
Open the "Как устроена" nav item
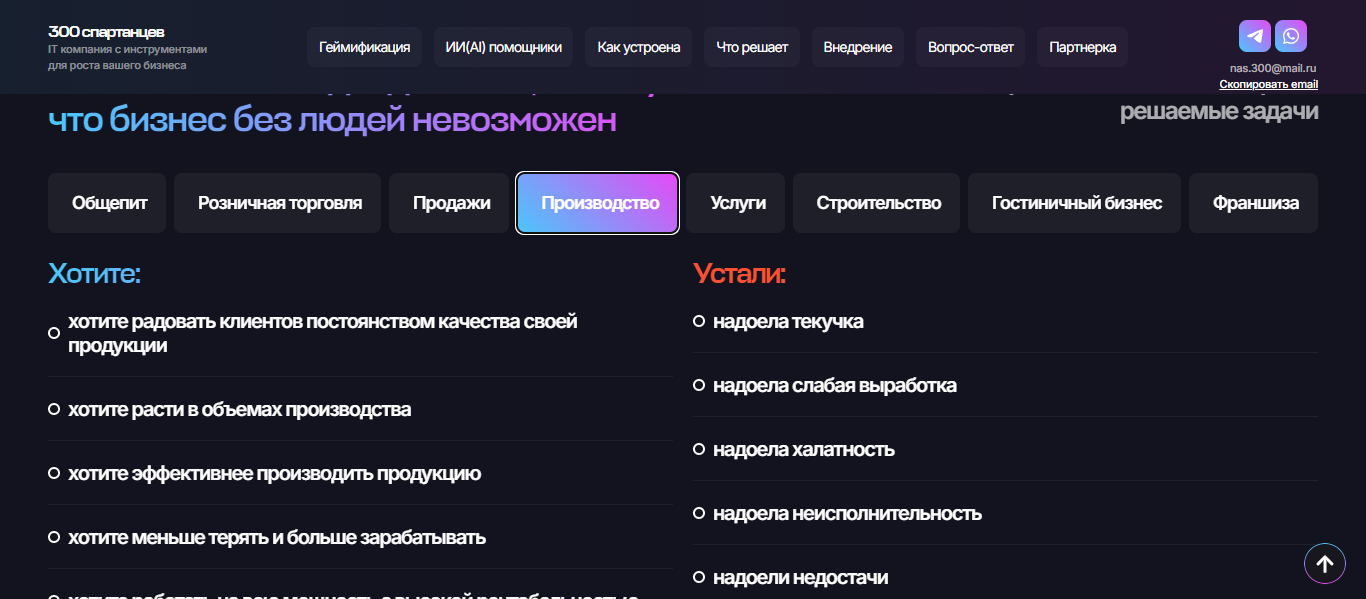click(x=638, y=47)
